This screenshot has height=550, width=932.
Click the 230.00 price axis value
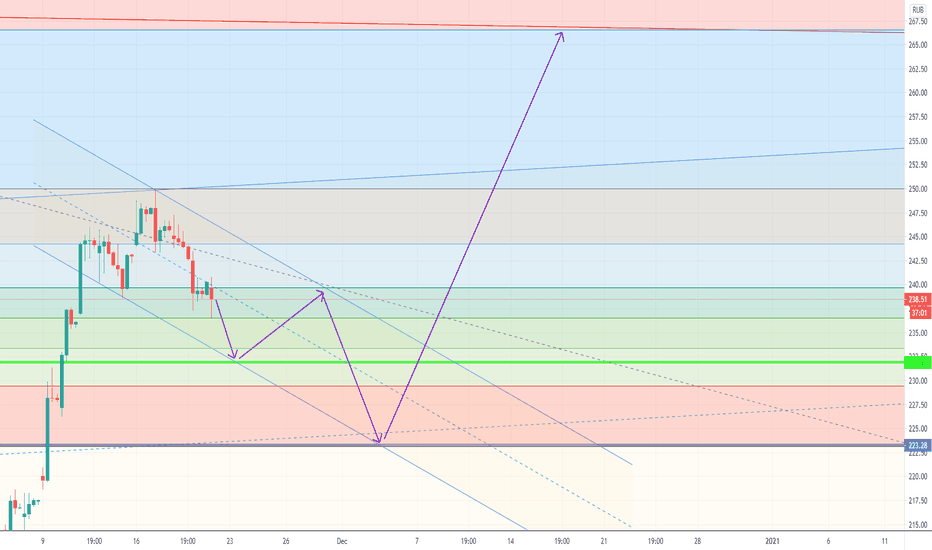(918, 381)
